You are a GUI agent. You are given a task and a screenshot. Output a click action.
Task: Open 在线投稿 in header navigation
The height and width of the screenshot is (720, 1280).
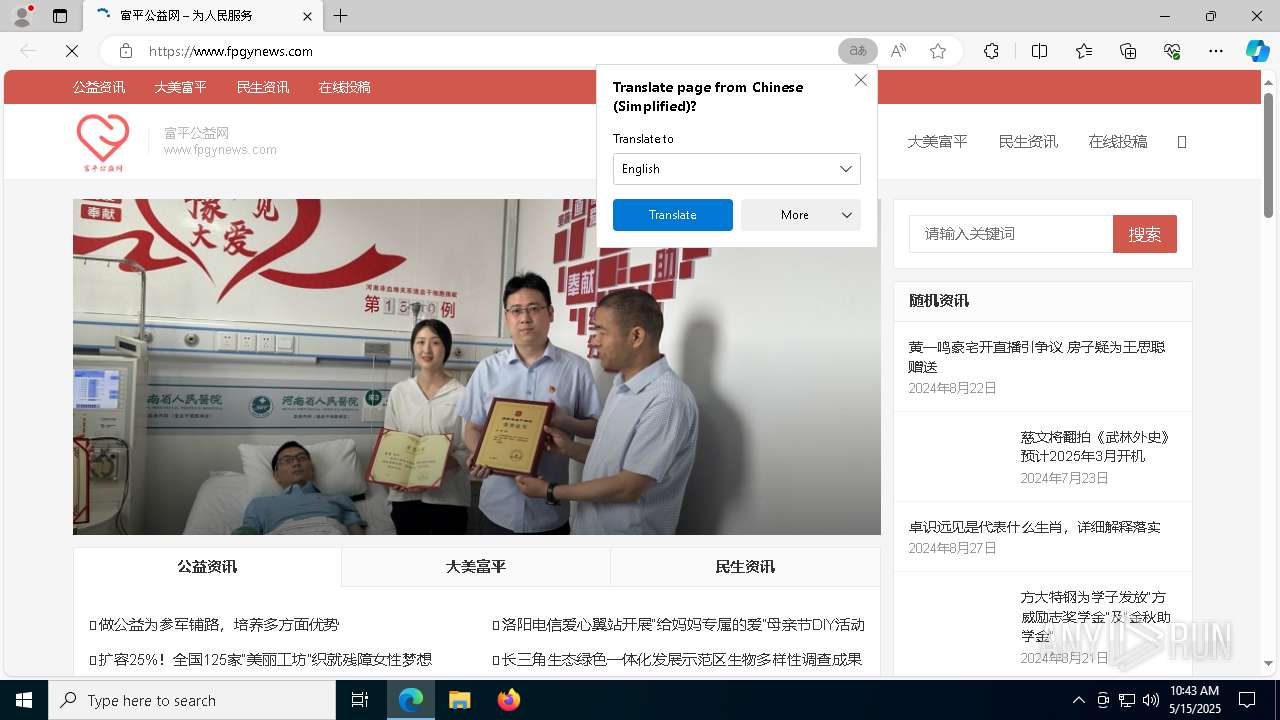[x=1118, y=142]
